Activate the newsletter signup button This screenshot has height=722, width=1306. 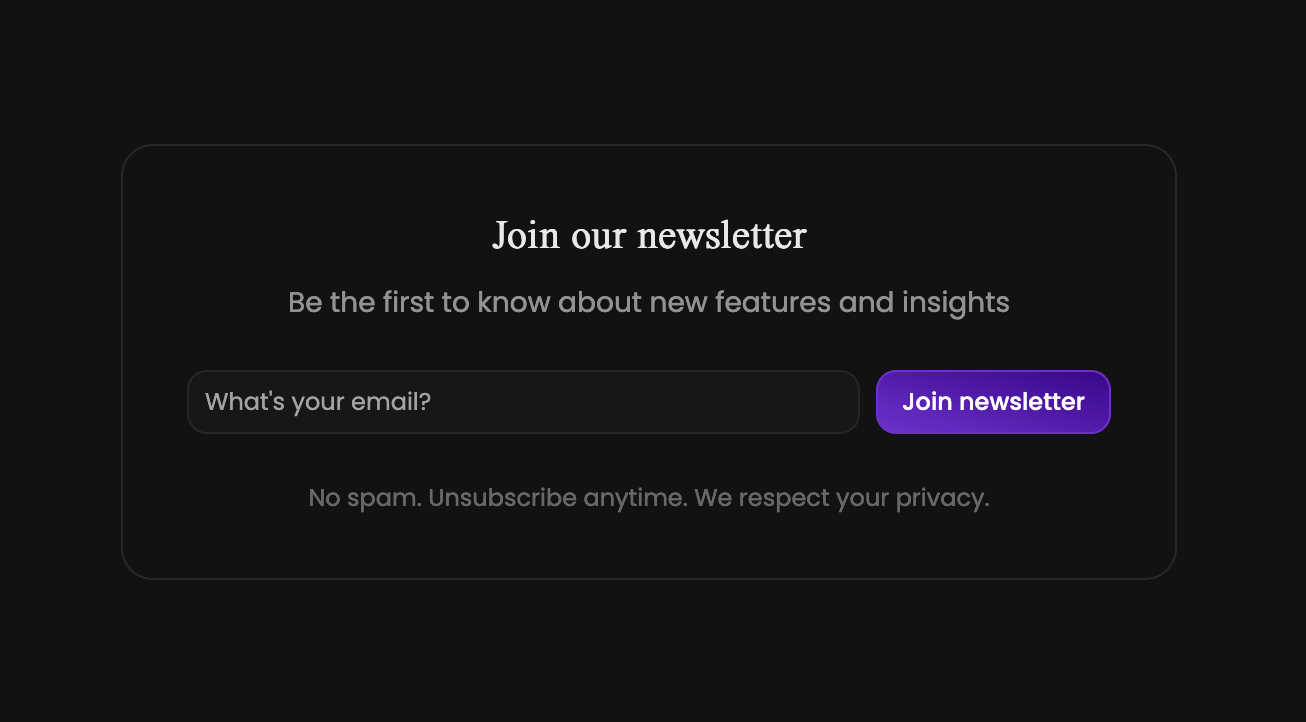coord(992,402)
